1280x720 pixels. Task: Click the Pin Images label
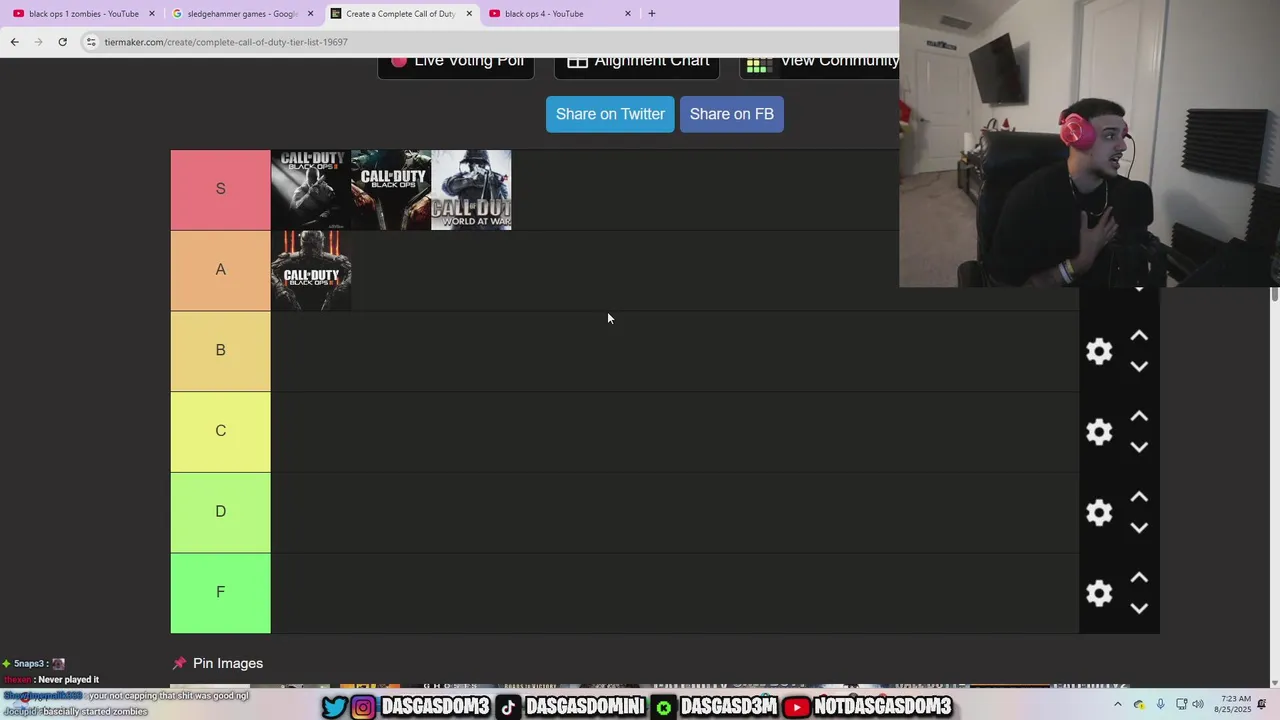pos(228,663)
